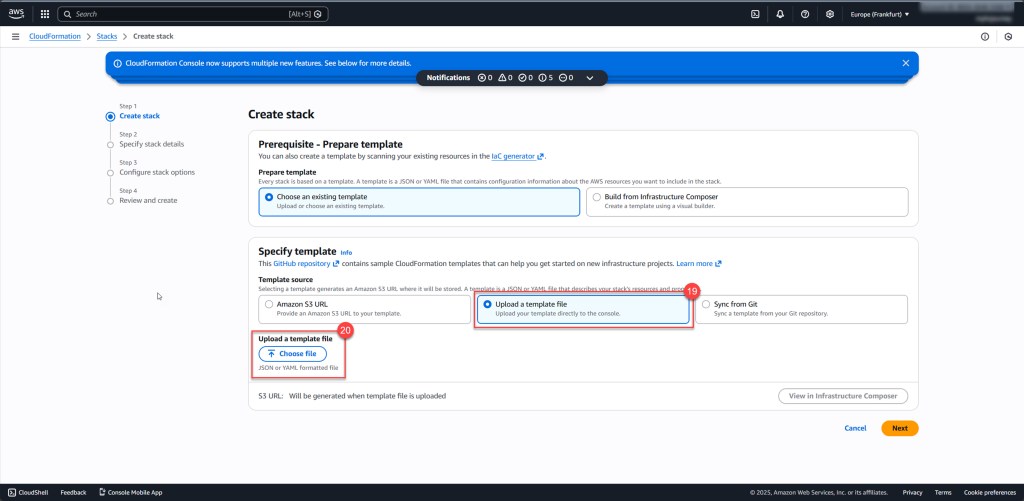Open CloudShell from the top bar icon
1024x501 pixels.
point(756,14)
